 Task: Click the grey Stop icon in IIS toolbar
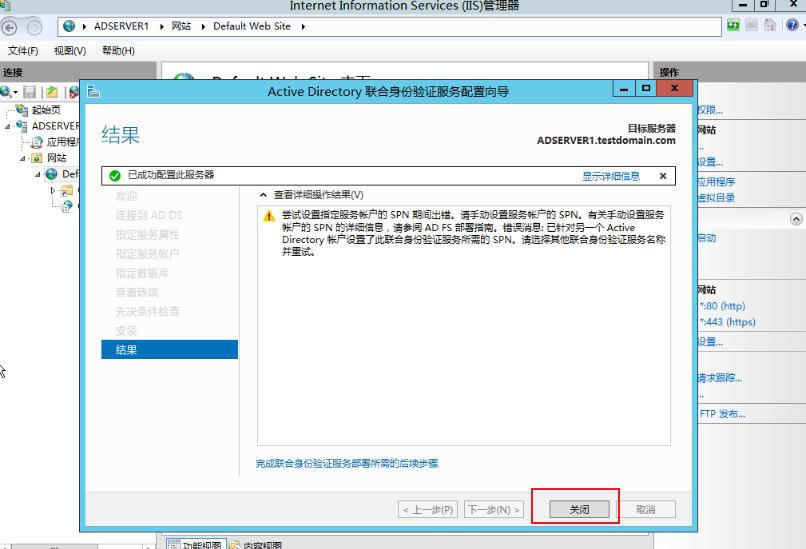[x=752, y=25]
